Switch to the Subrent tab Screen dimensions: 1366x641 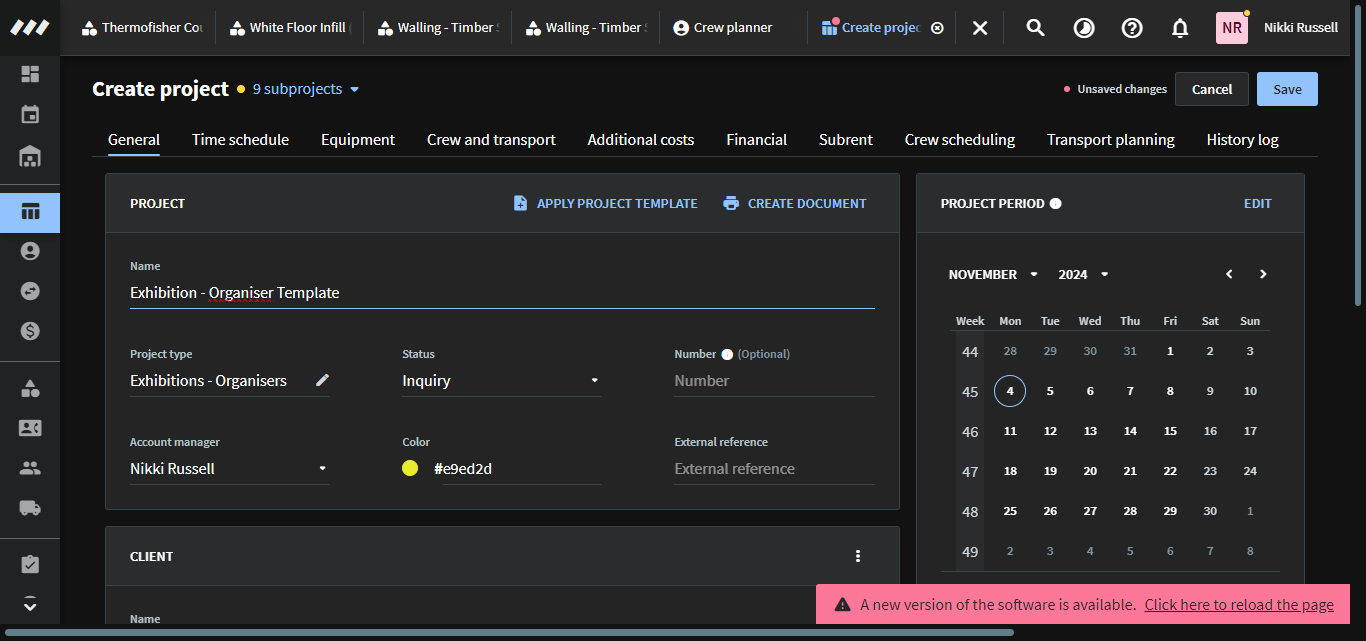click(x=846, y=140)
